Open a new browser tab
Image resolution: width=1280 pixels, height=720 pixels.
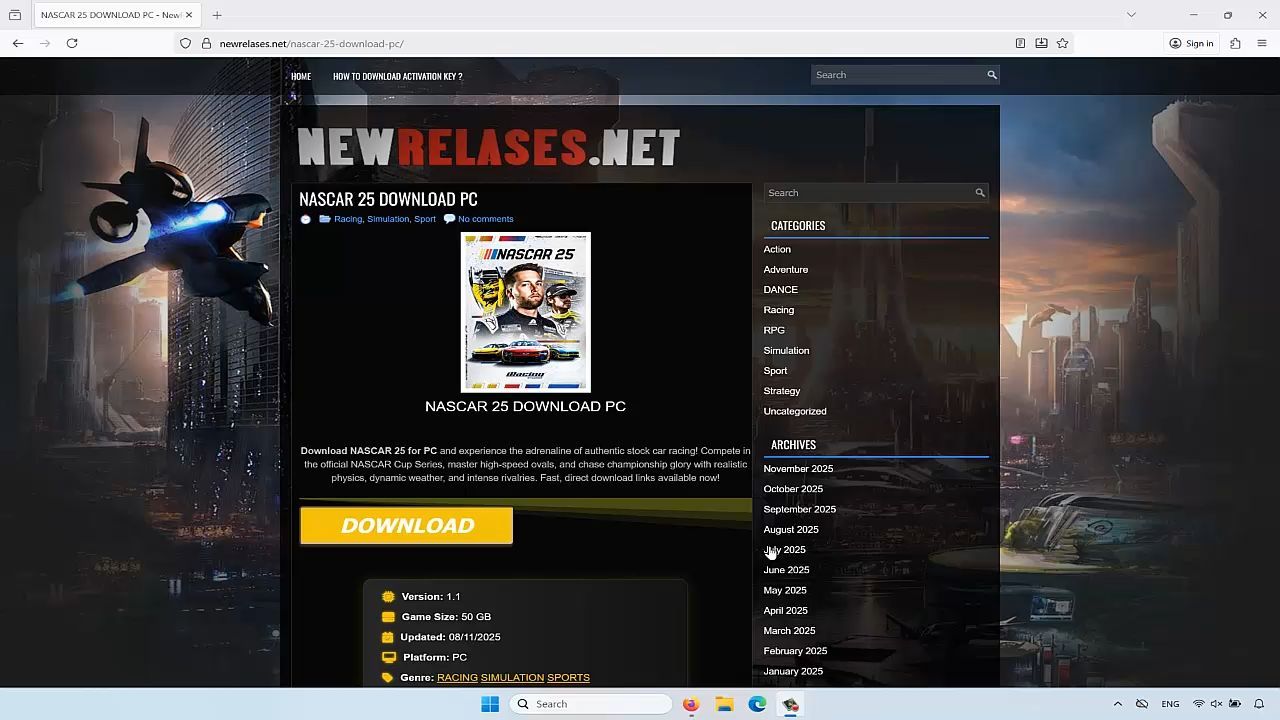[x=217, y=15]
